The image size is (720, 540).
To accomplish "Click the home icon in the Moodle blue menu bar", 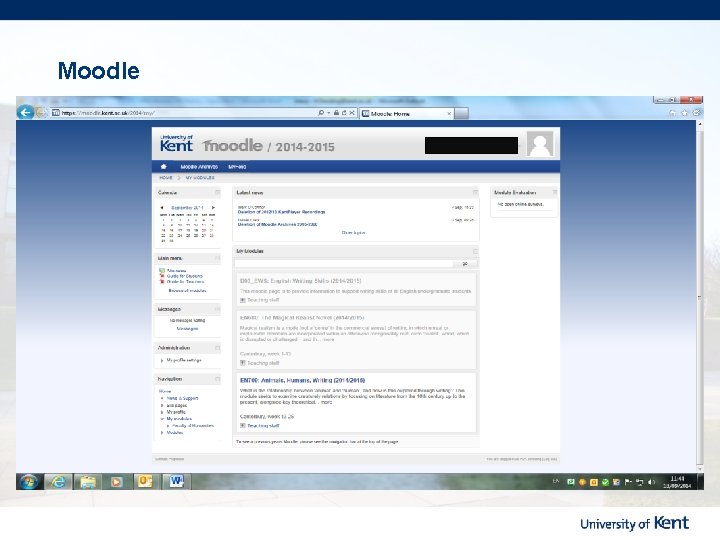I will tap(163, 167).
